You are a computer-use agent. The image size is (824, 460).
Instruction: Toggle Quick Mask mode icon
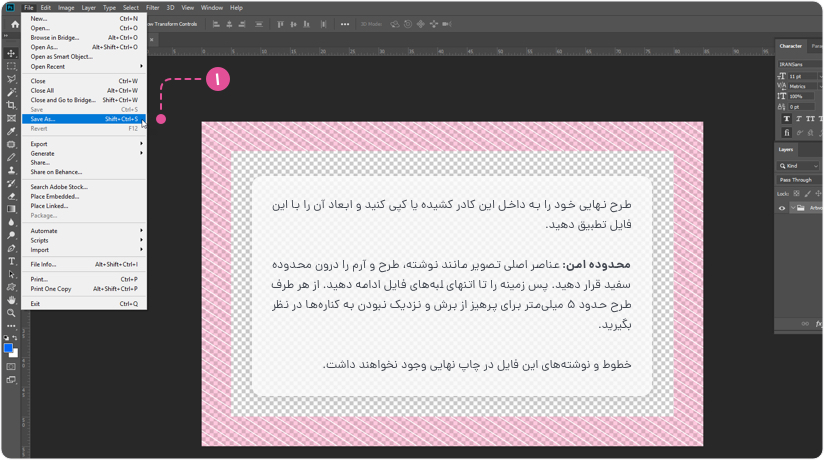11,367
